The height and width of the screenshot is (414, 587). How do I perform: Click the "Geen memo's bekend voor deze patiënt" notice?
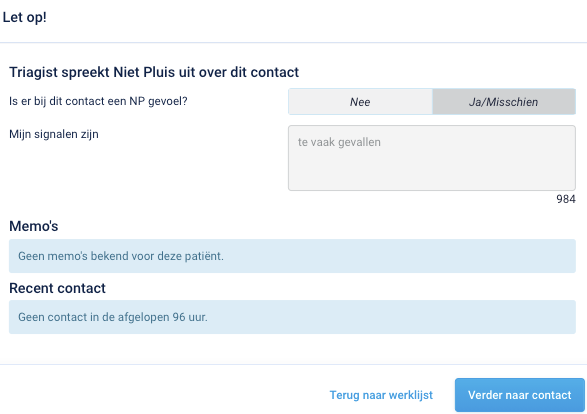(x=292, y=256)
